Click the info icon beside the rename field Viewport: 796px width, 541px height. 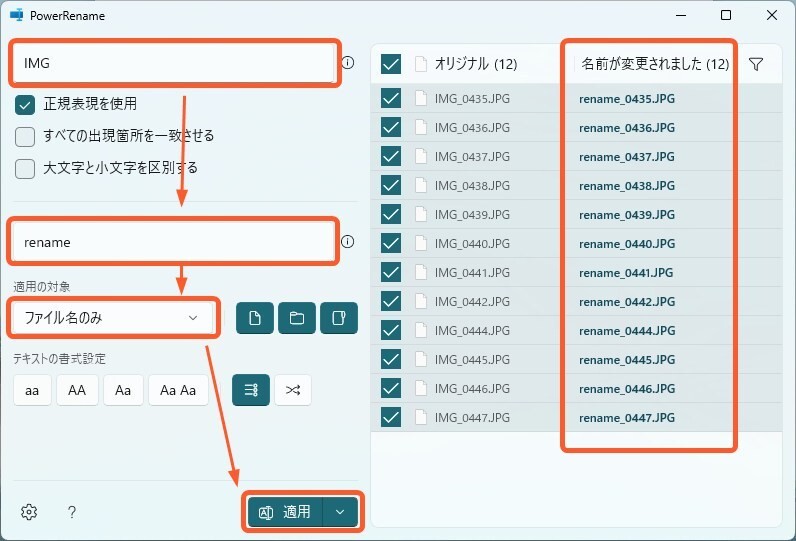point(348,242)
